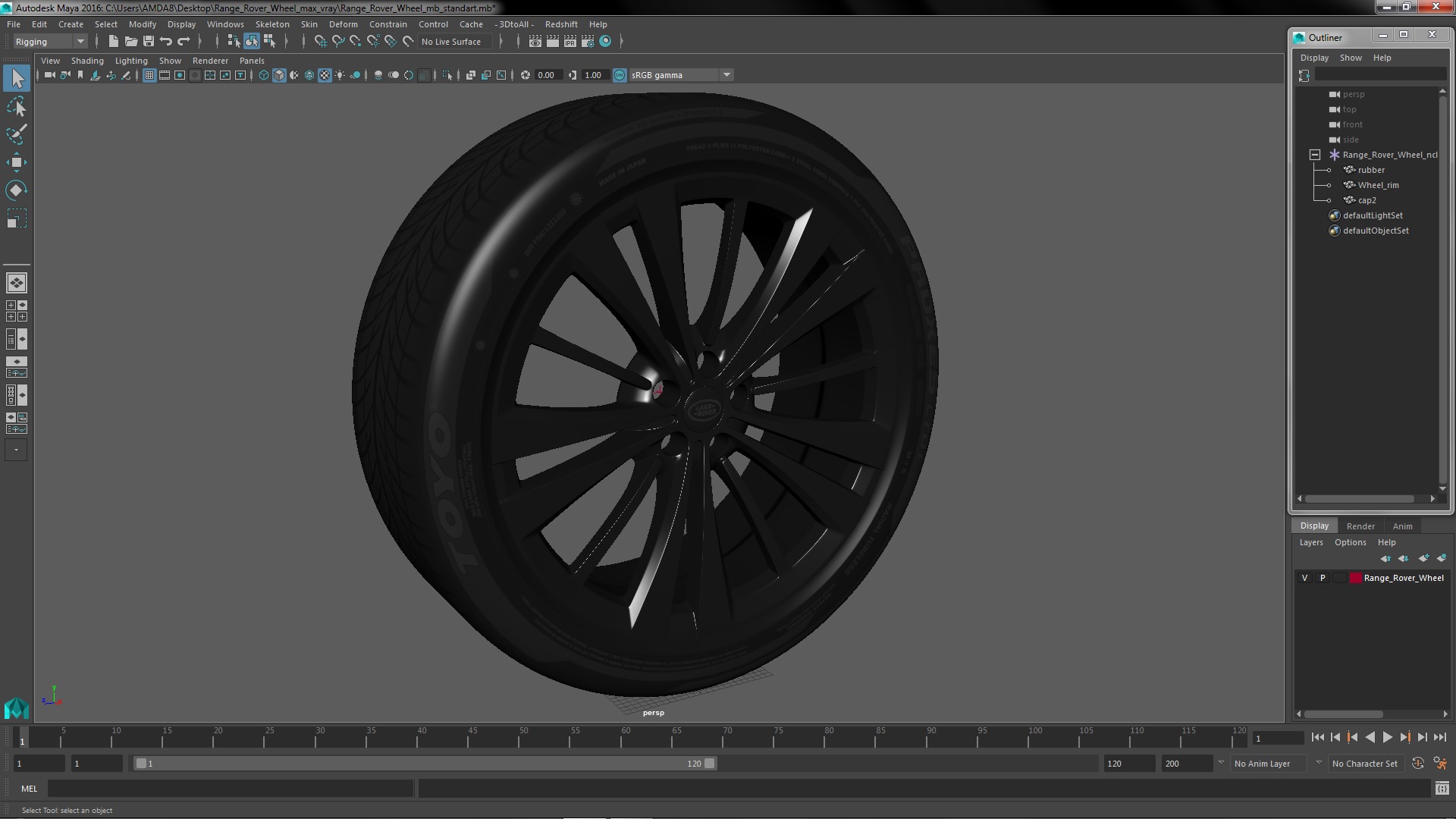Screen dimensions: 1456x819
Task: Open the Render View window icon
Action: point(535,42)
